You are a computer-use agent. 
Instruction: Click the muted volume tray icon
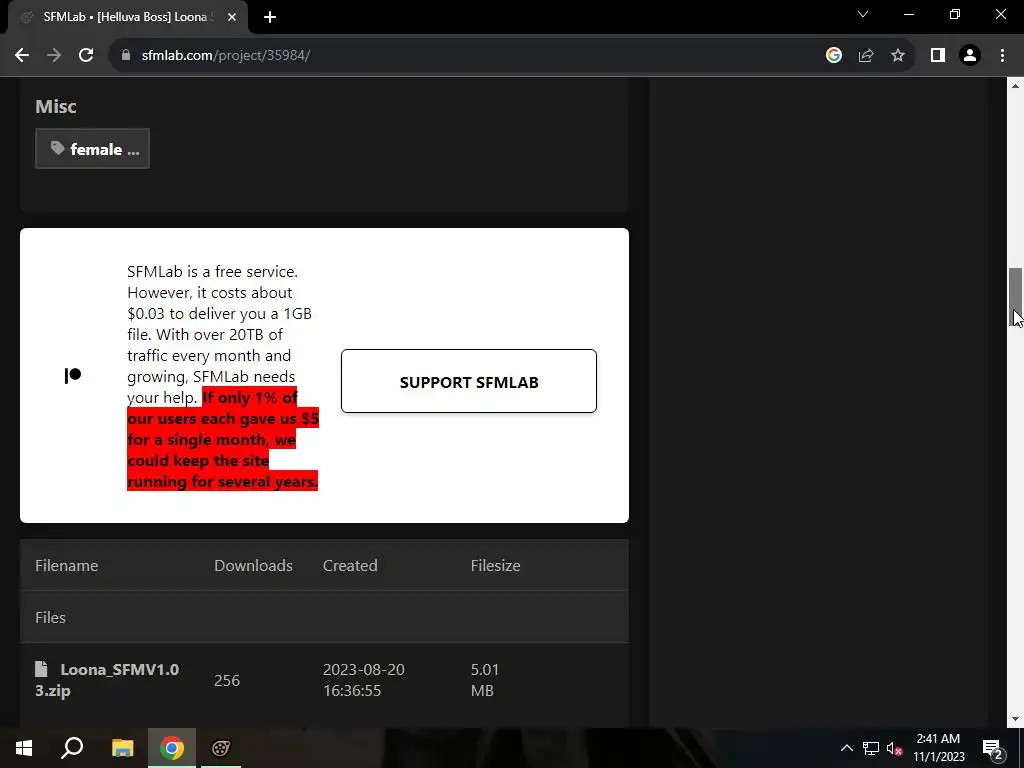pos(895,748)
